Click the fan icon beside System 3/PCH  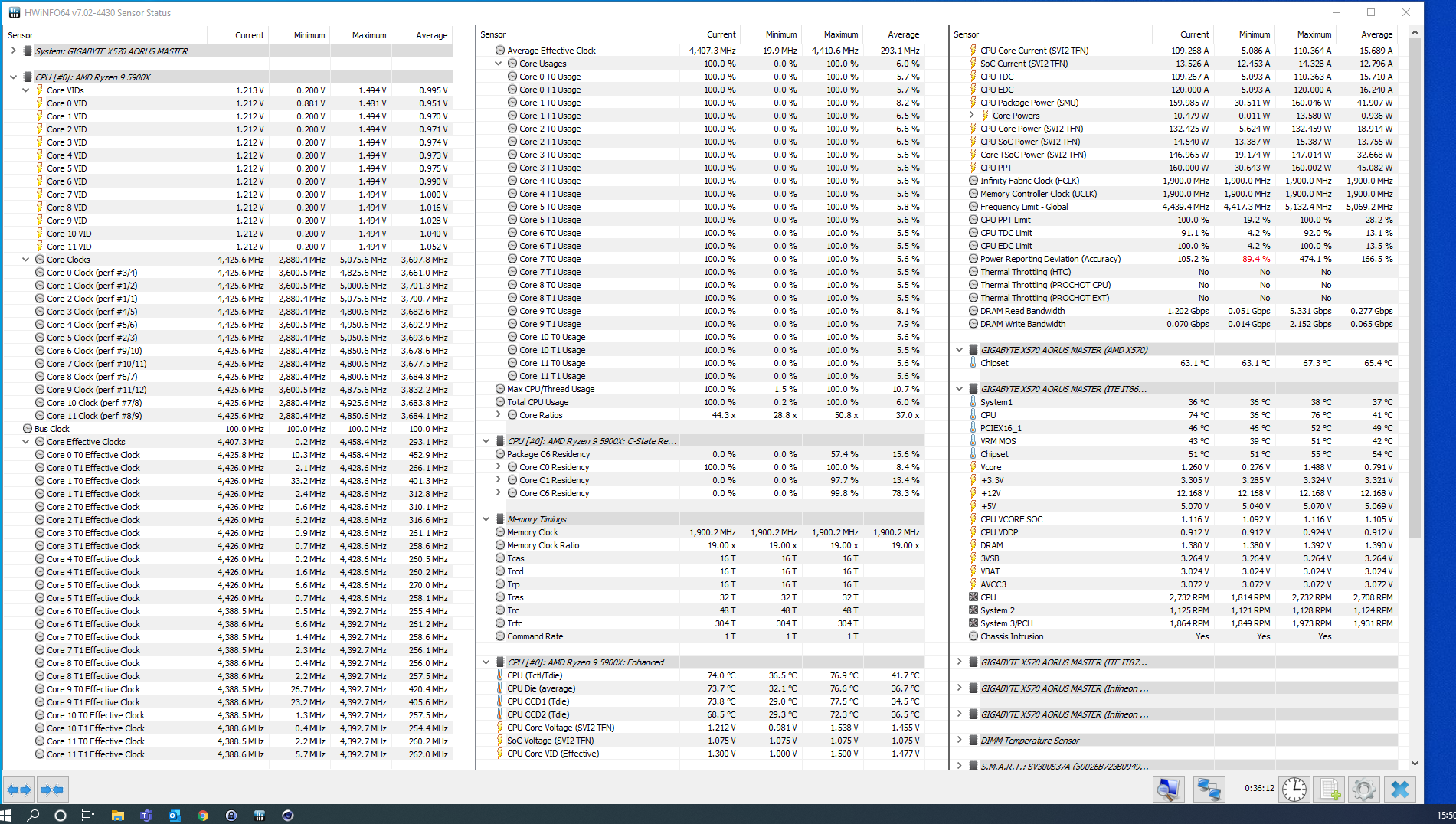(x=973, y=623)
